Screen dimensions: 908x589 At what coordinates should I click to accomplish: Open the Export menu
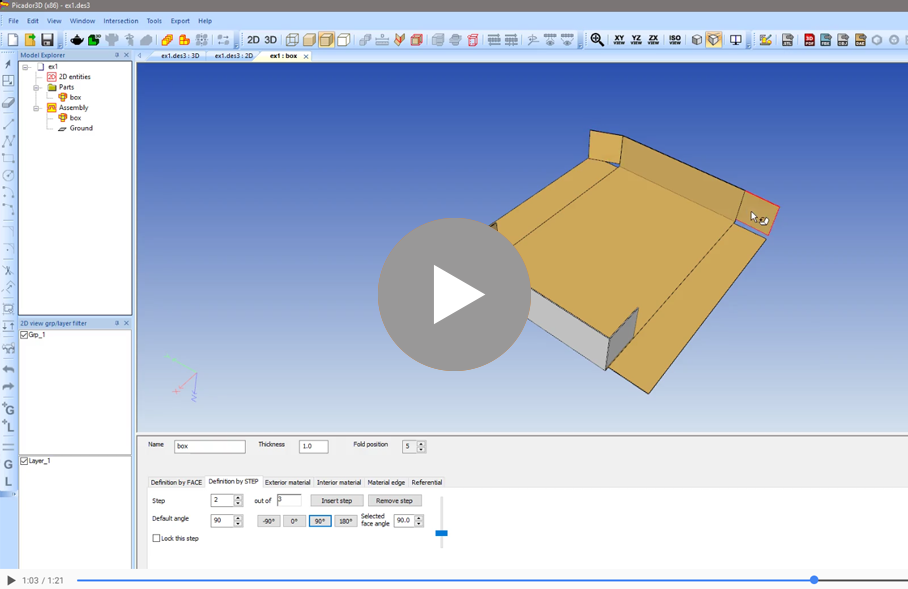click(180, 21)
